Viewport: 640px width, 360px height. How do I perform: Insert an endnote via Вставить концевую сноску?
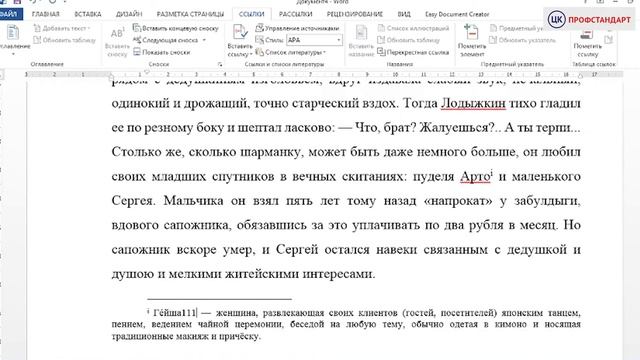click(x=176, y=28)
